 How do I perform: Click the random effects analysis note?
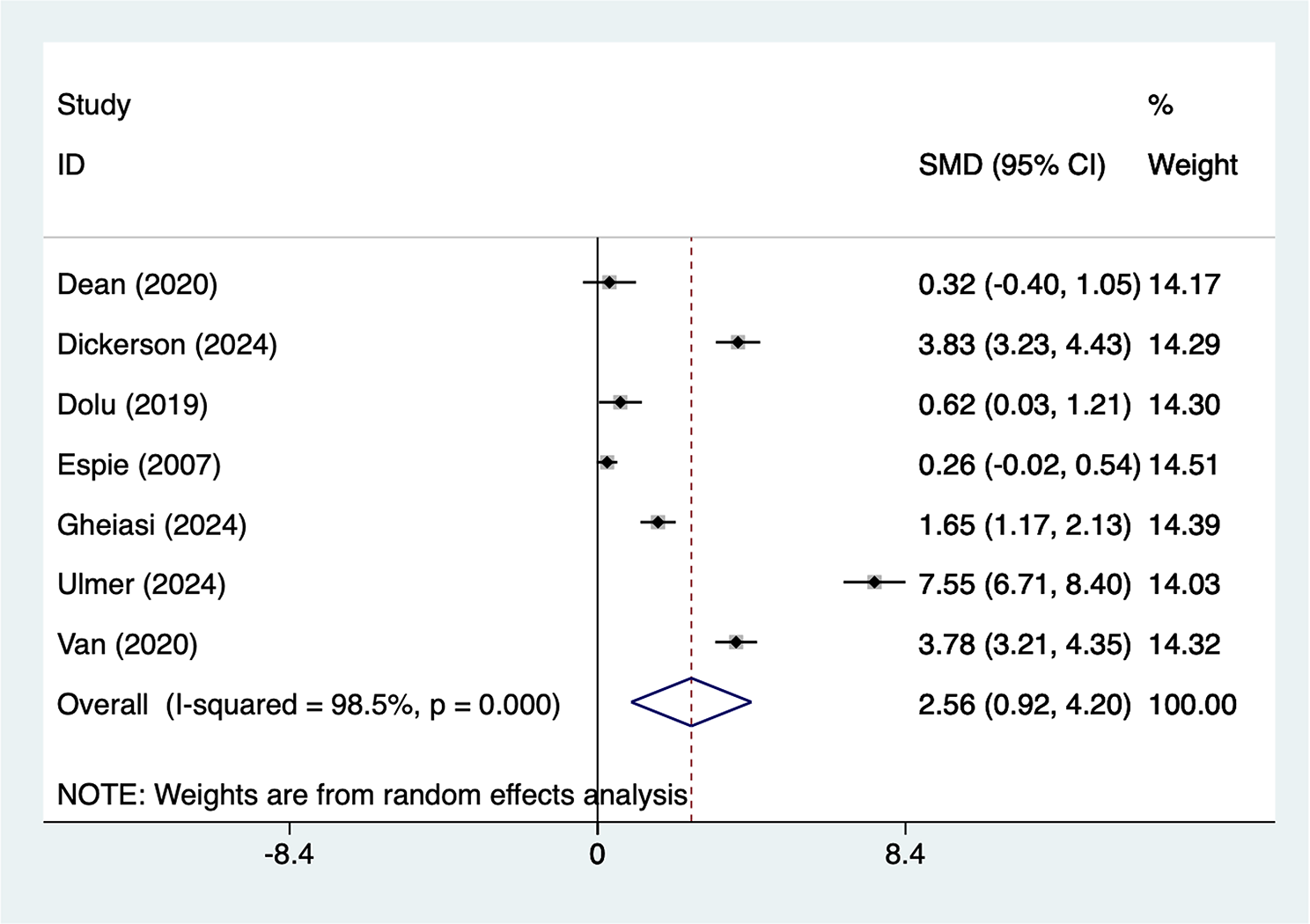click(x=372, y=795)
